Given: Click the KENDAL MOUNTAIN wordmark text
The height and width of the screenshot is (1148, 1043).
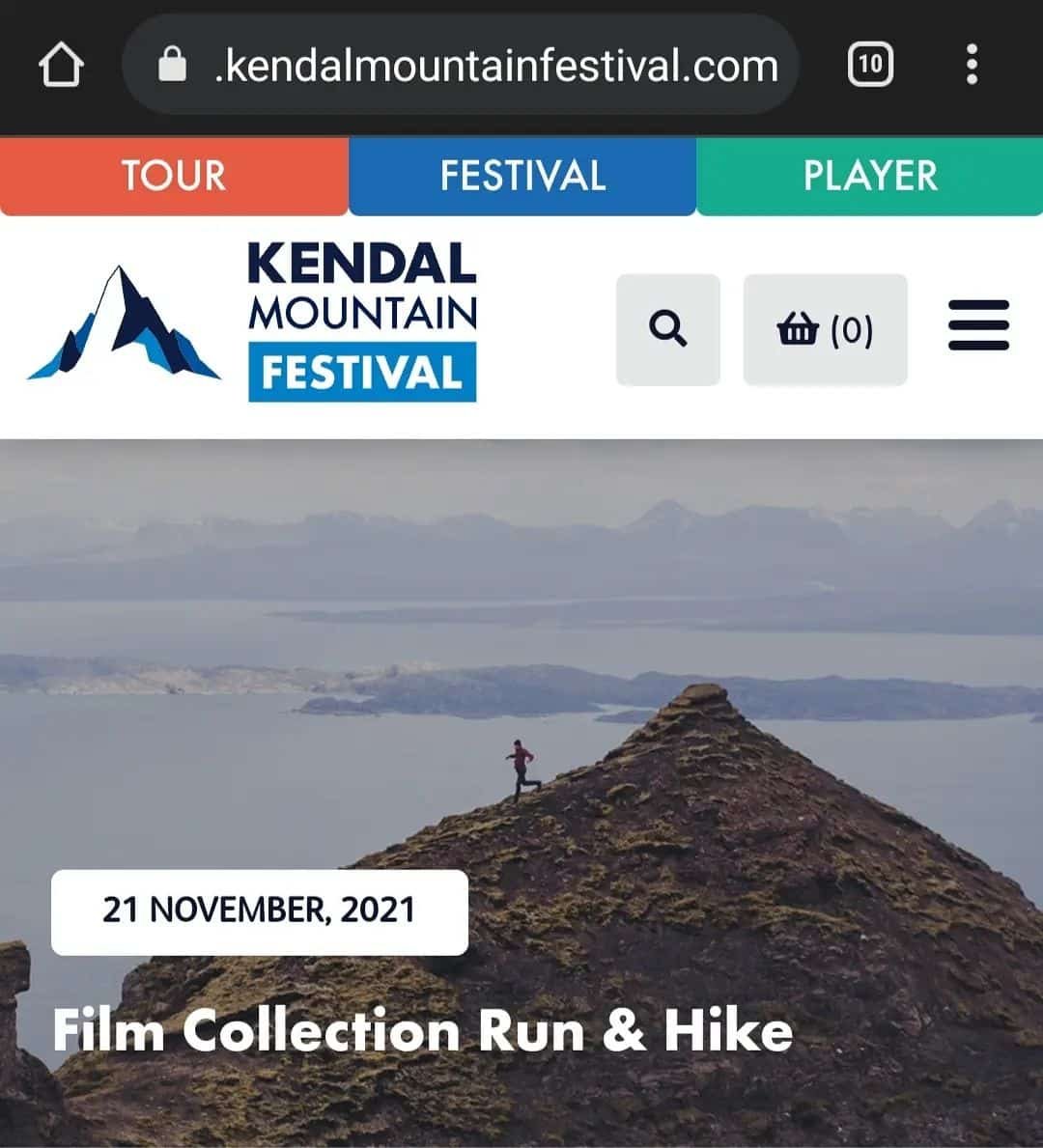Looking at the screenshot, I should pos(362,287).
